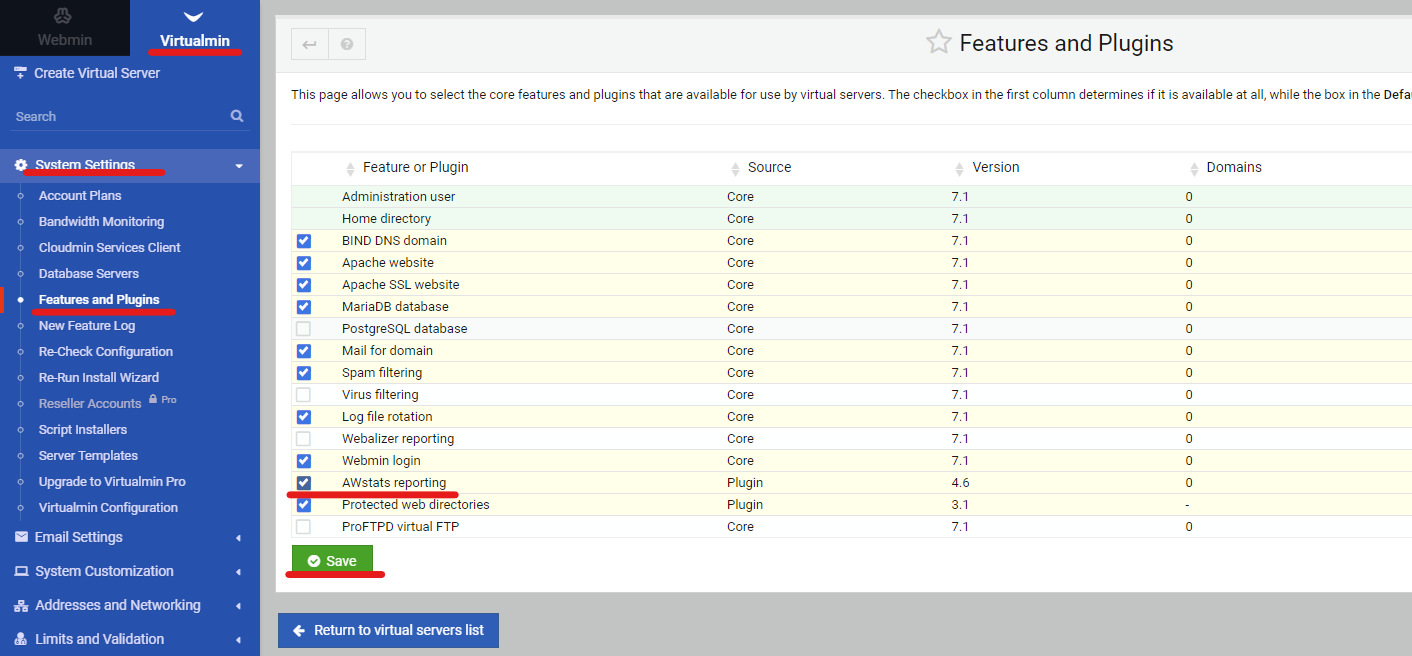Viewport: 1412px width, 656px height.
Task: Click the star icon beside Features and Plugins
Action: 938,42
